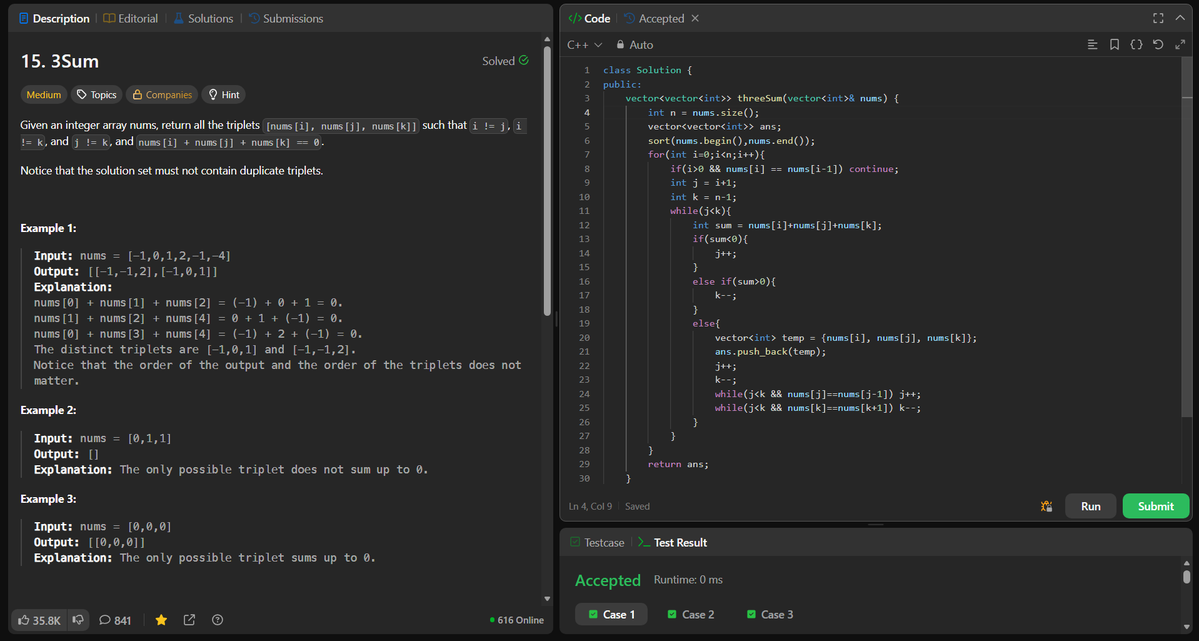The image size is (1199, 641).
Task: Click the Example 1 heading
Action: pyautogui.click(x=48, y=228)
